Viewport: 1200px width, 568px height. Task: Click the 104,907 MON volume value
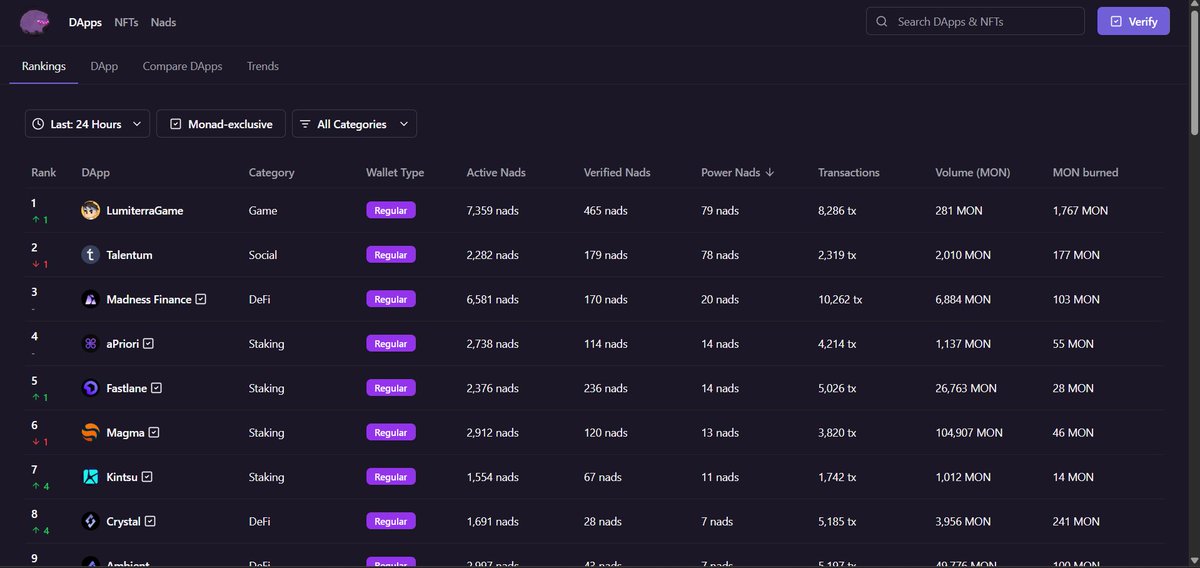pyautogui.click(x=969, y=433)
